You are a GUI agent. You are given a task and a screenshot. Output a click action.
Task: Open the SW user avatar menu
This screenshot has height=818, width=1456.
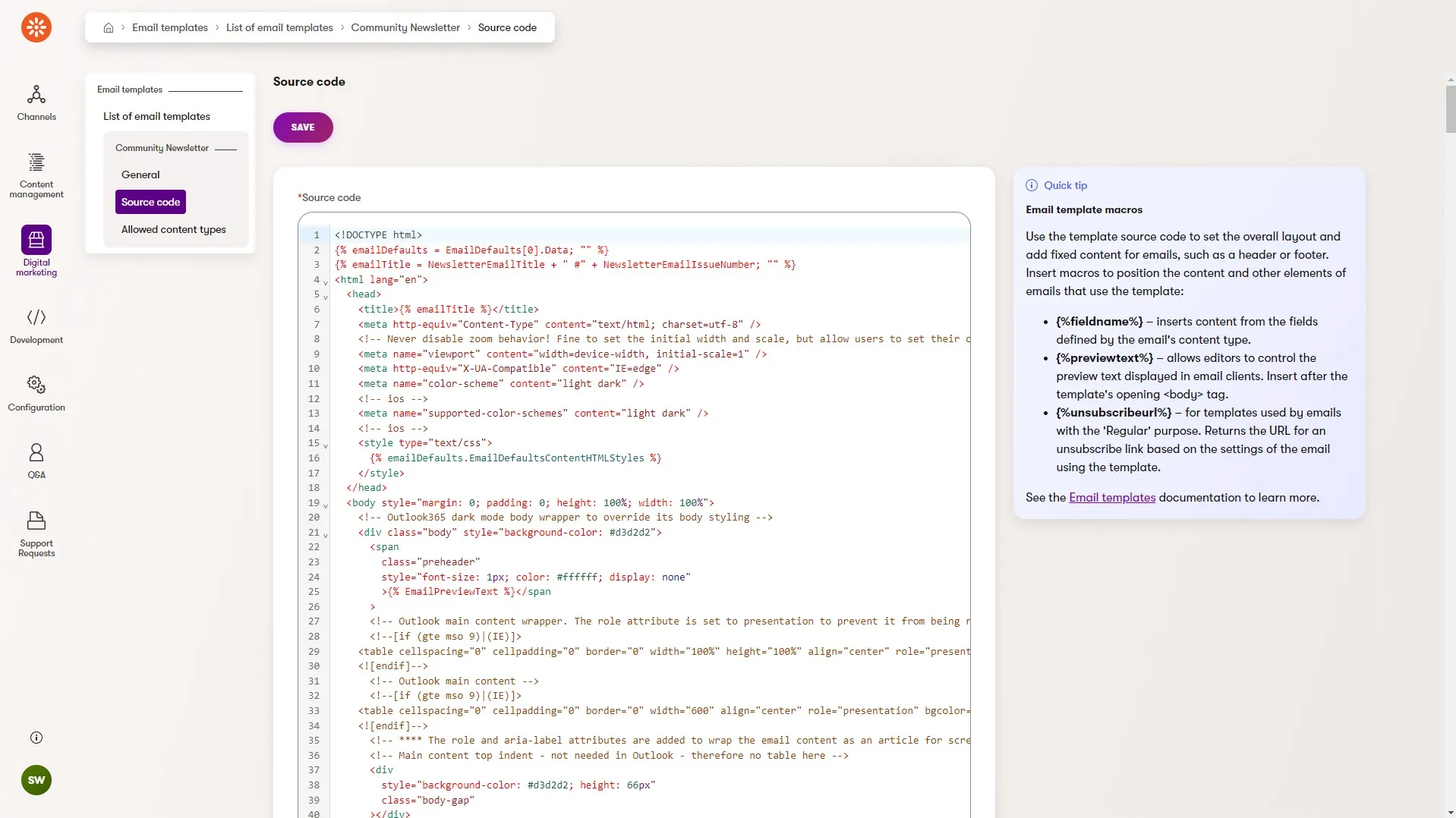[36, 780]
